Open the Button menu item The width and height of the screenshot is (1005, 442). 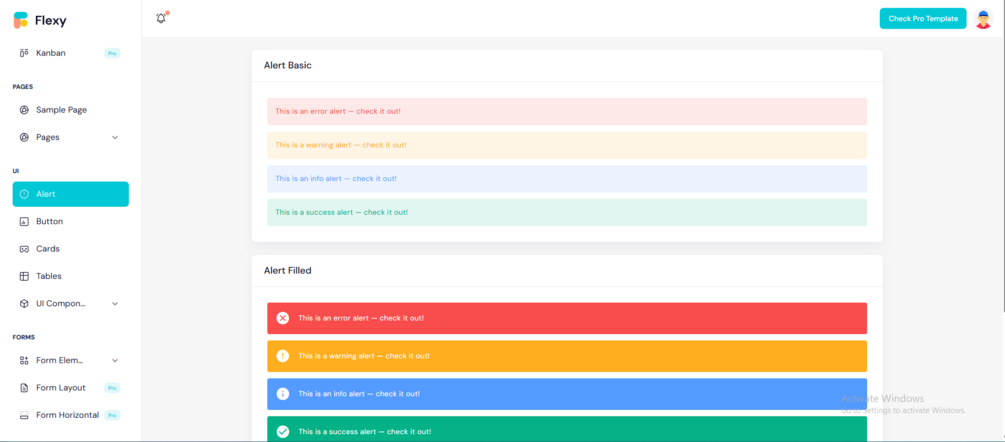click(71, 222)
